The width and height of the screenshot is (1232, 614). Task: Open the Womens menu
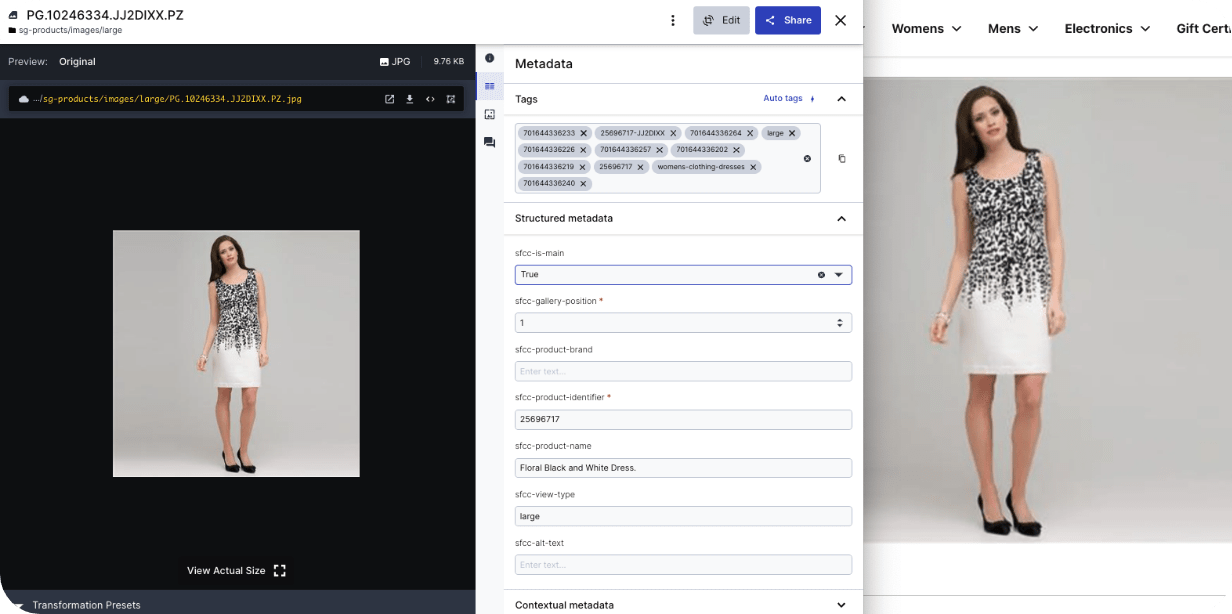[926, 28]
